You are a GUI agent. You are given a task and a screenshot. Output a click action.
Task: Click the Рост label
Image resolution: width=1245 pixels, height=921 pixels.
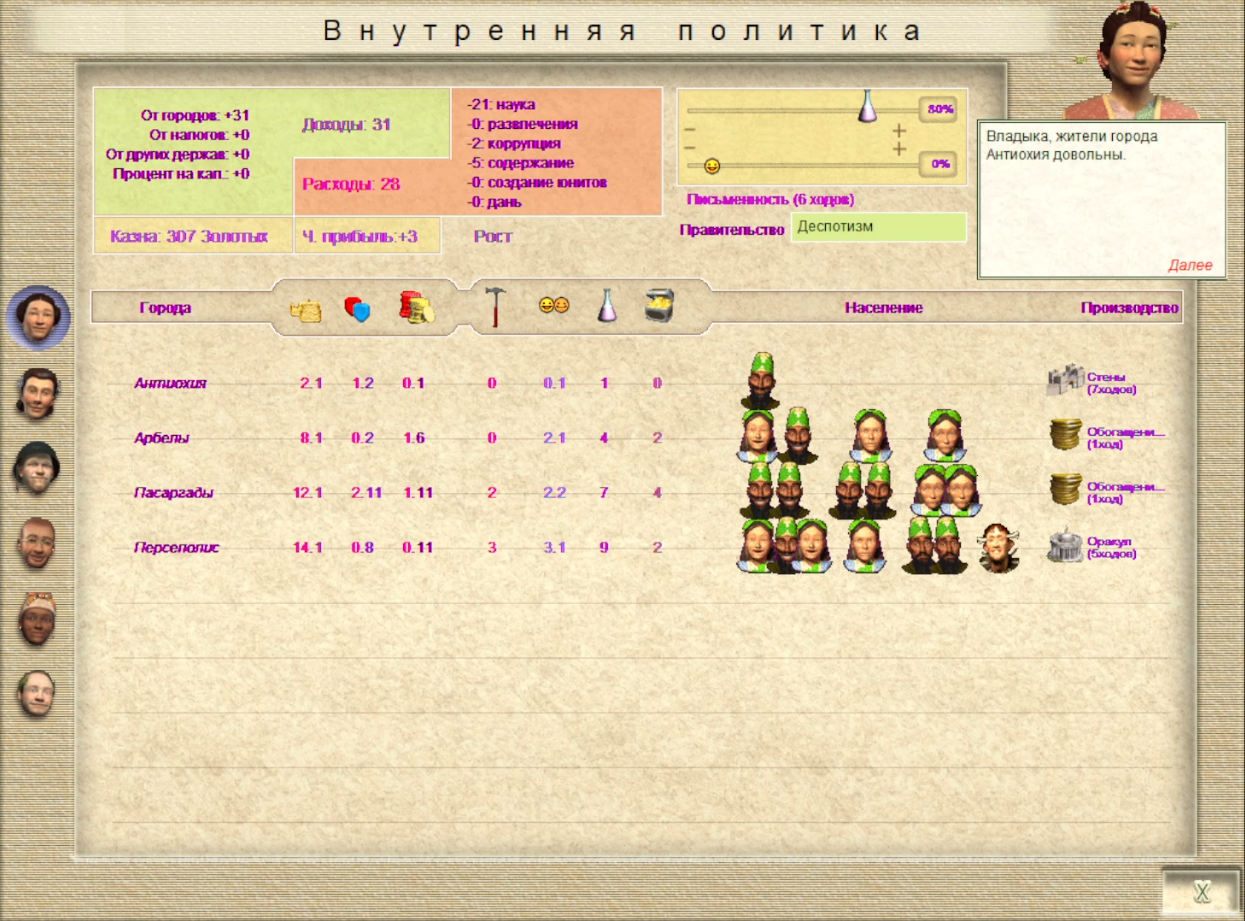493,237
